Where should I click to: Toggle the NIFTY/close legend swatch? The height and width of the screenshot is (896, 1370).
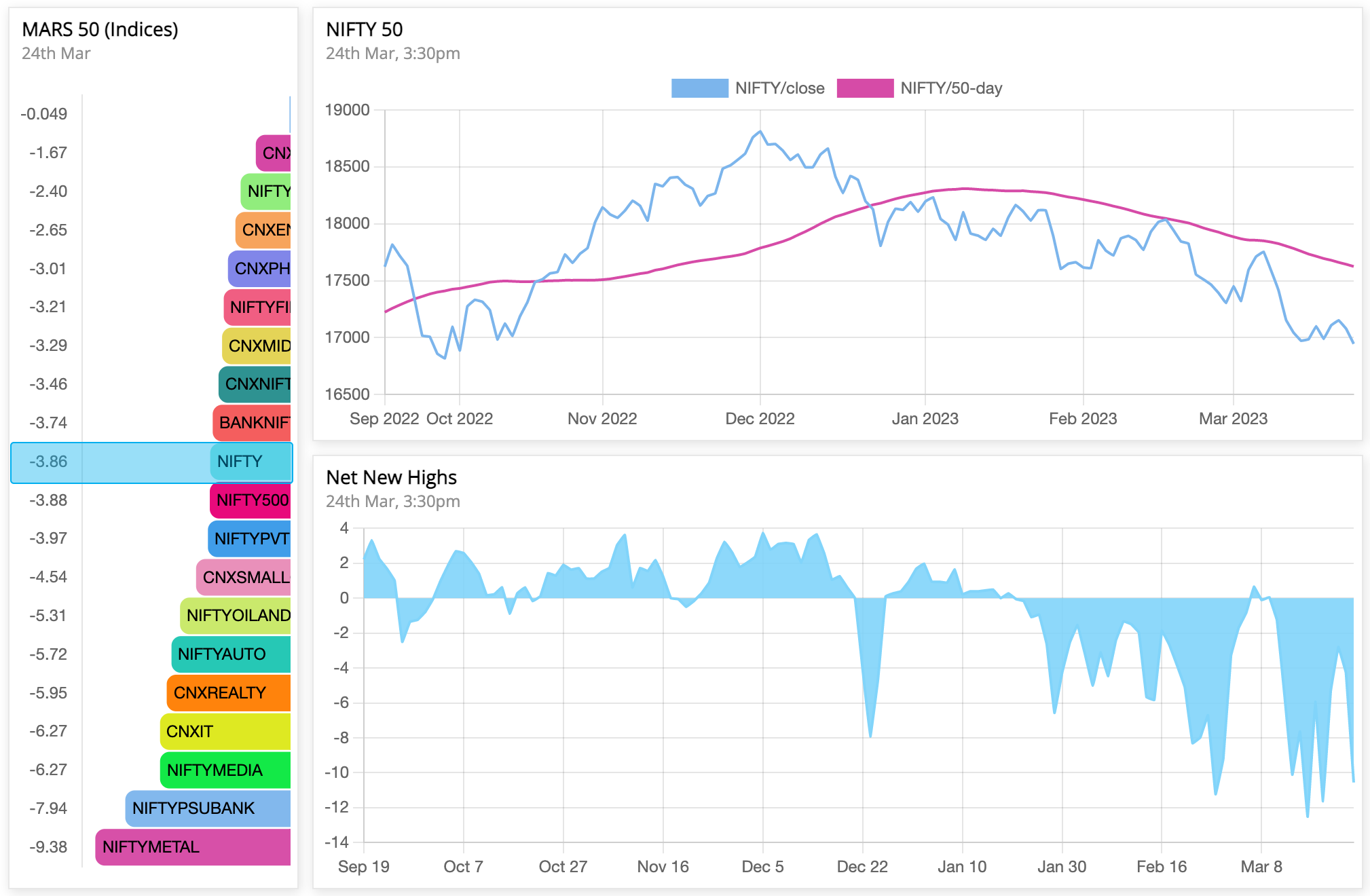click(x=699, y=88)
